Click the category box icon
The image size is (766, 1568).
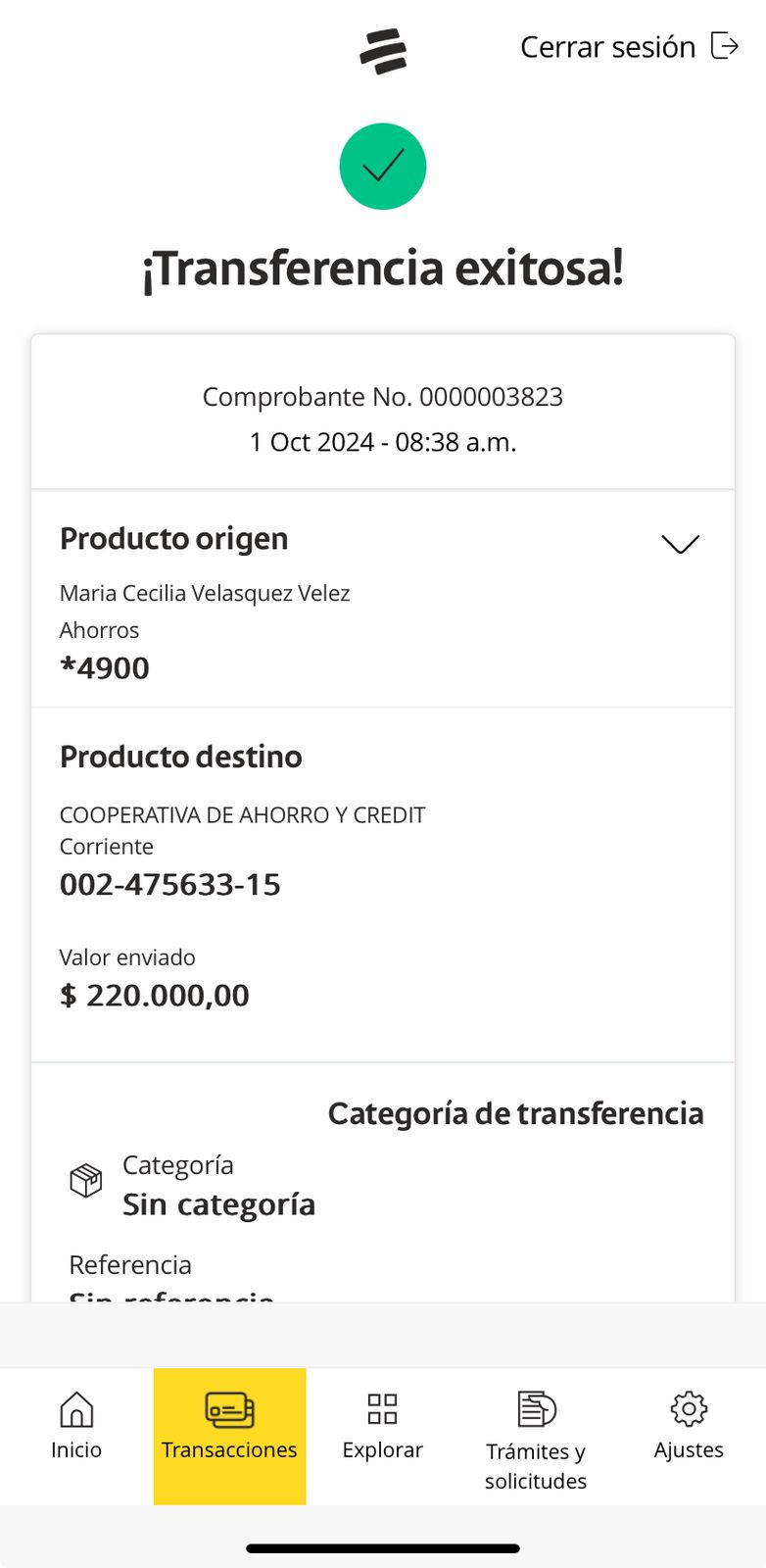[x=86, y=1180]
